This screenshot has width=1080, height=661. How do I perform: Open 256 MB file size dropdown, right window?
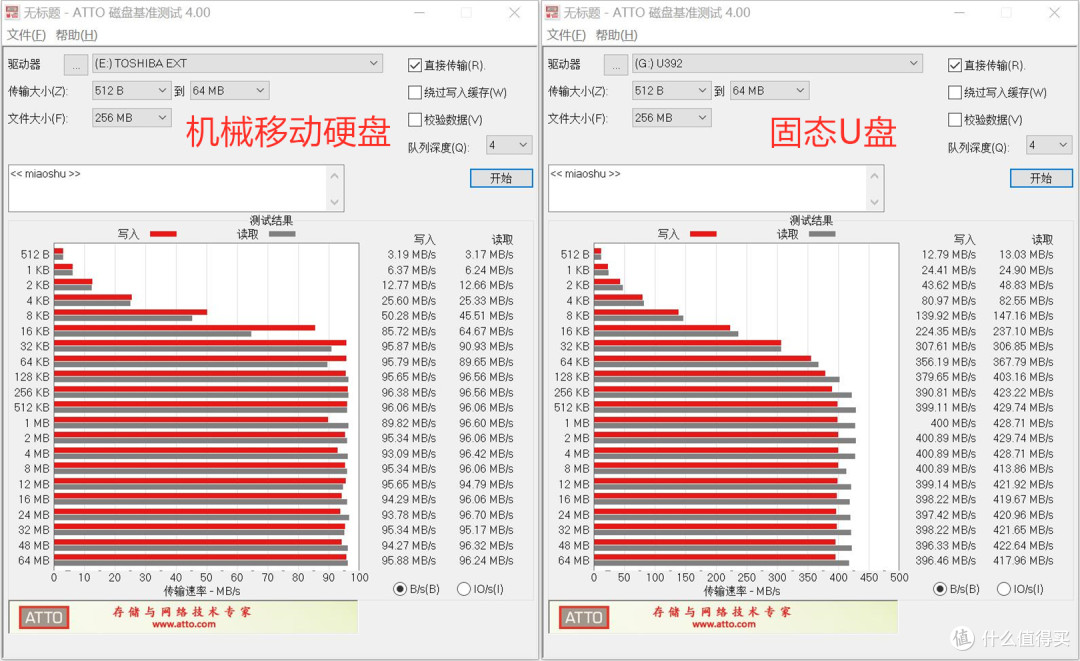pos(672,118)
